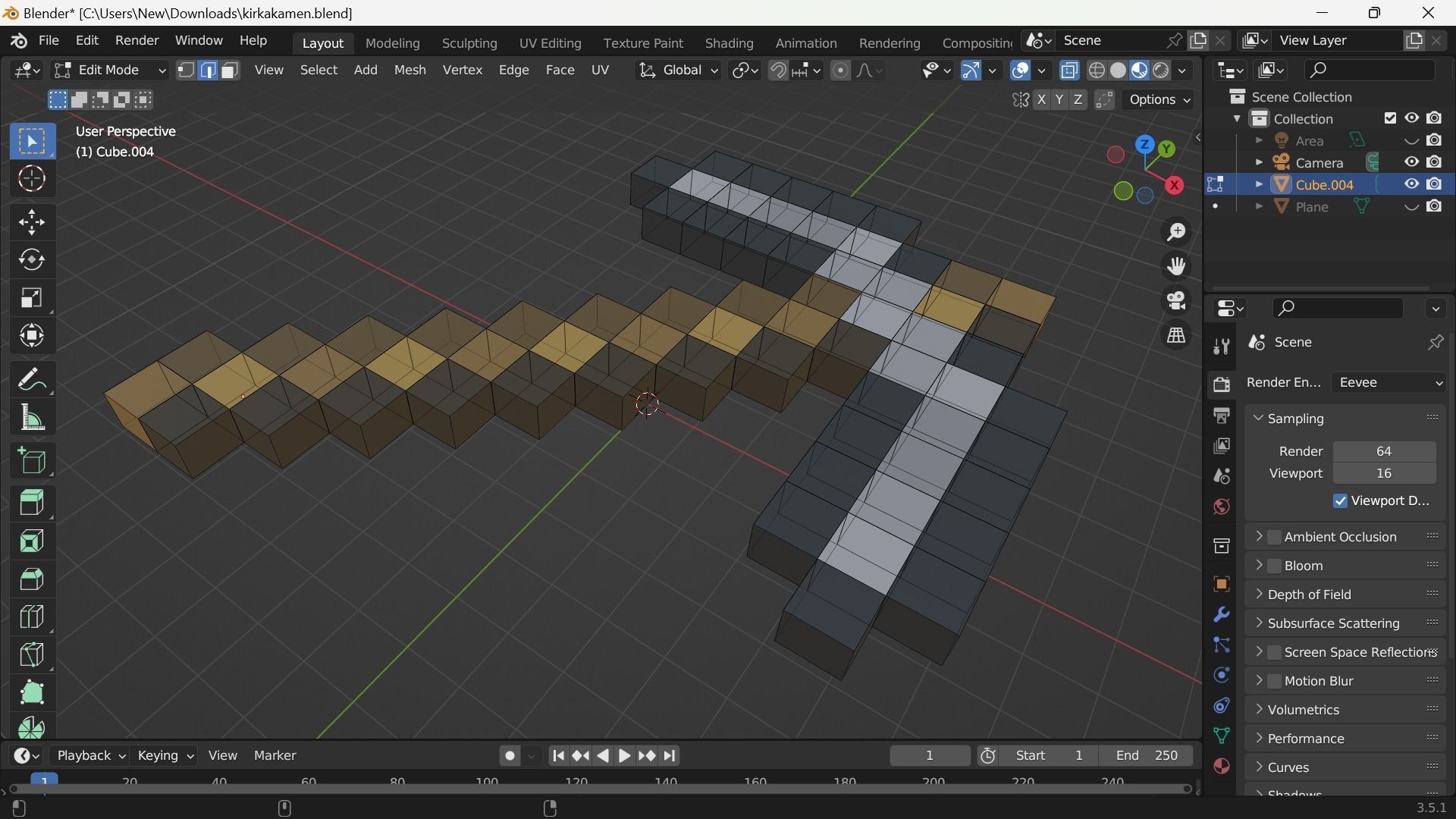Open the Window menu
Viewport: 1456px width, 819px height.
point(198,40)
